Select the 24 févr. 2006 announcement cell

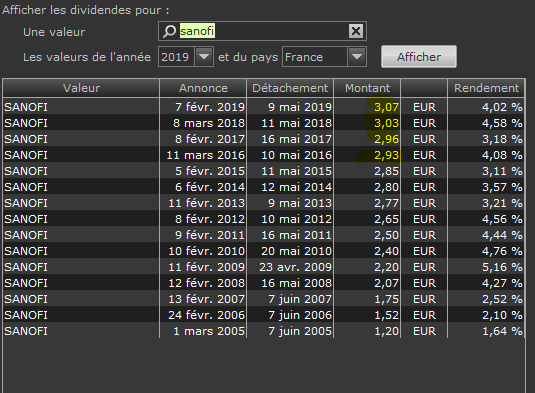pos(203,315)
